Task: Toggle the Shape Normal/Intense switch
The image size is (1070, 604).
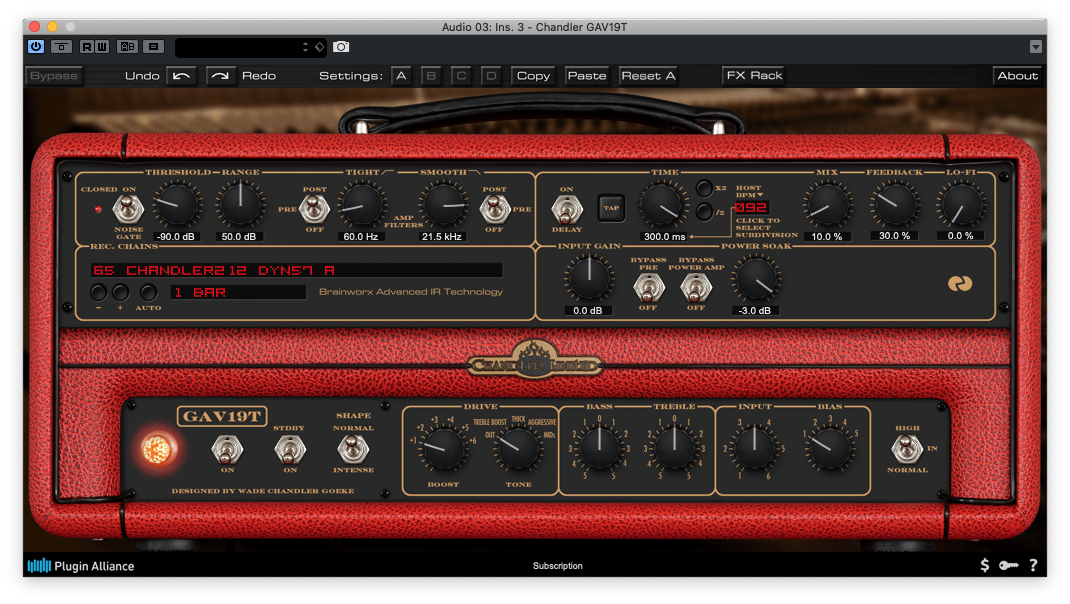Action: pyautogui.click(x=353, y=449)
